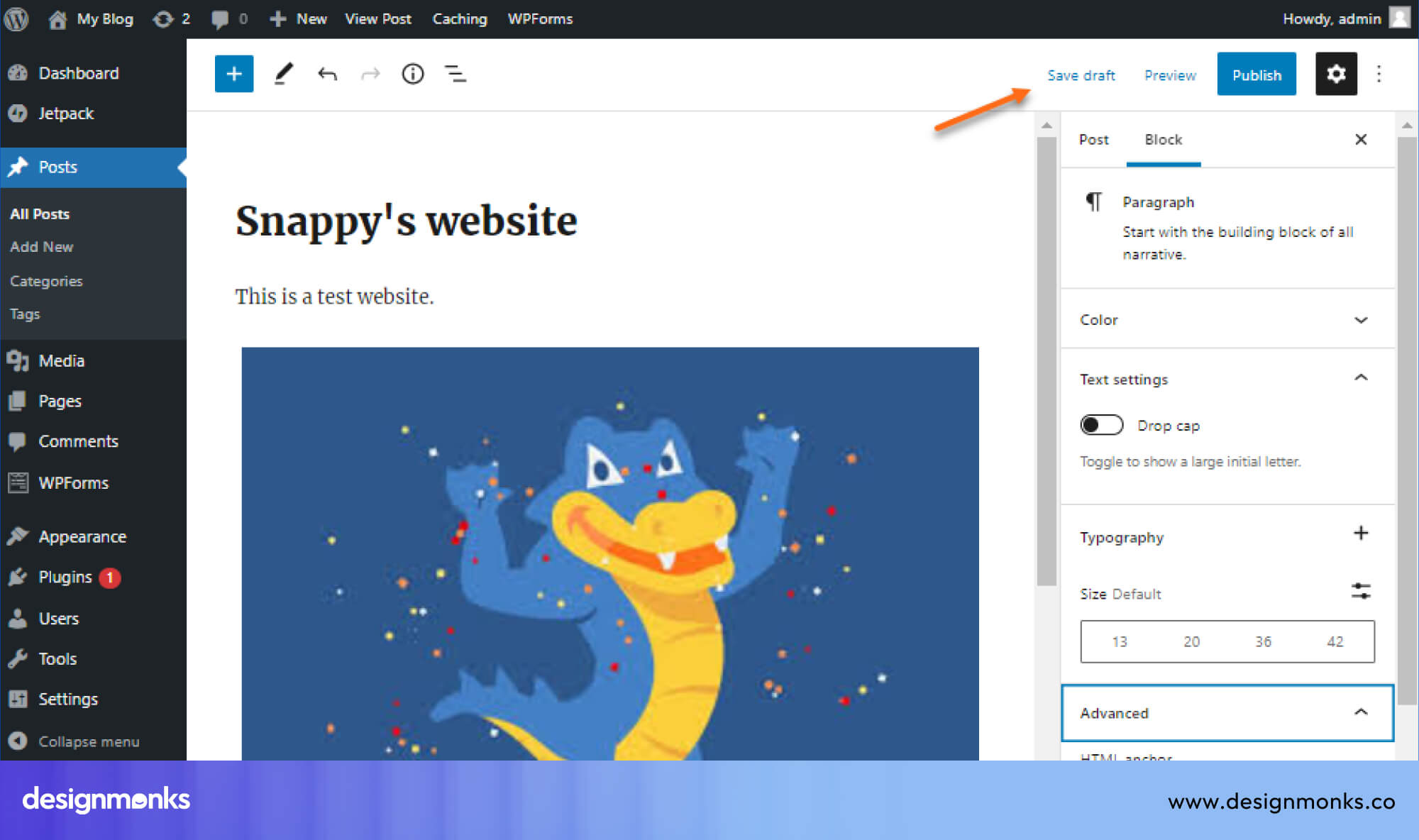Click the Snappy's website post title
Image resolution: width=1419 pixels, height=840 pixels.
[407, 221]
